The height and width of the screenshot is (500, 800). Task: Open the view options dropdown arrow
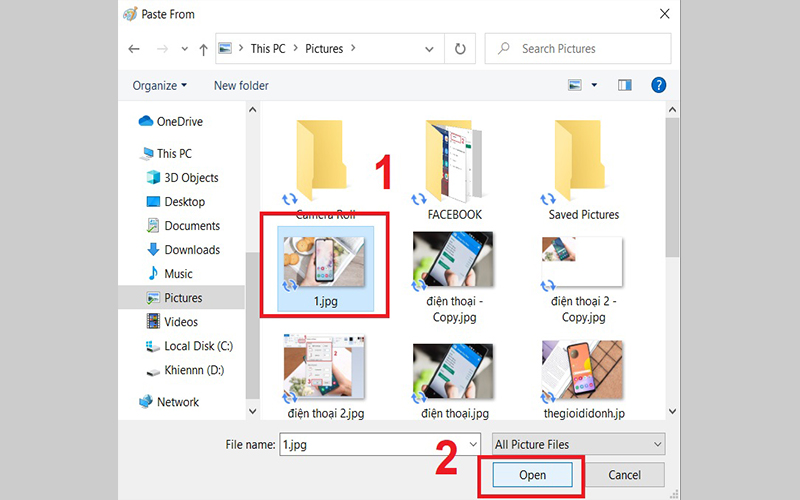(x=595, y=86)
